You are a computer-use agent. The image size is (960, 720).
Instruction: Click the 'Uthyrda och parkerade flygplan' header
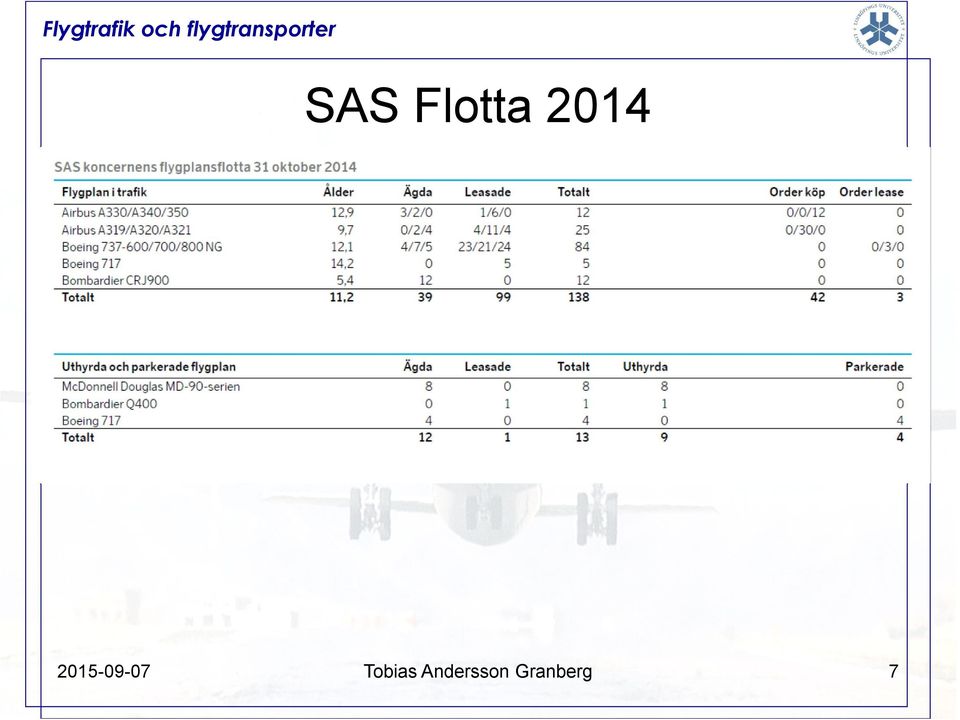click(x=149, y=367)
